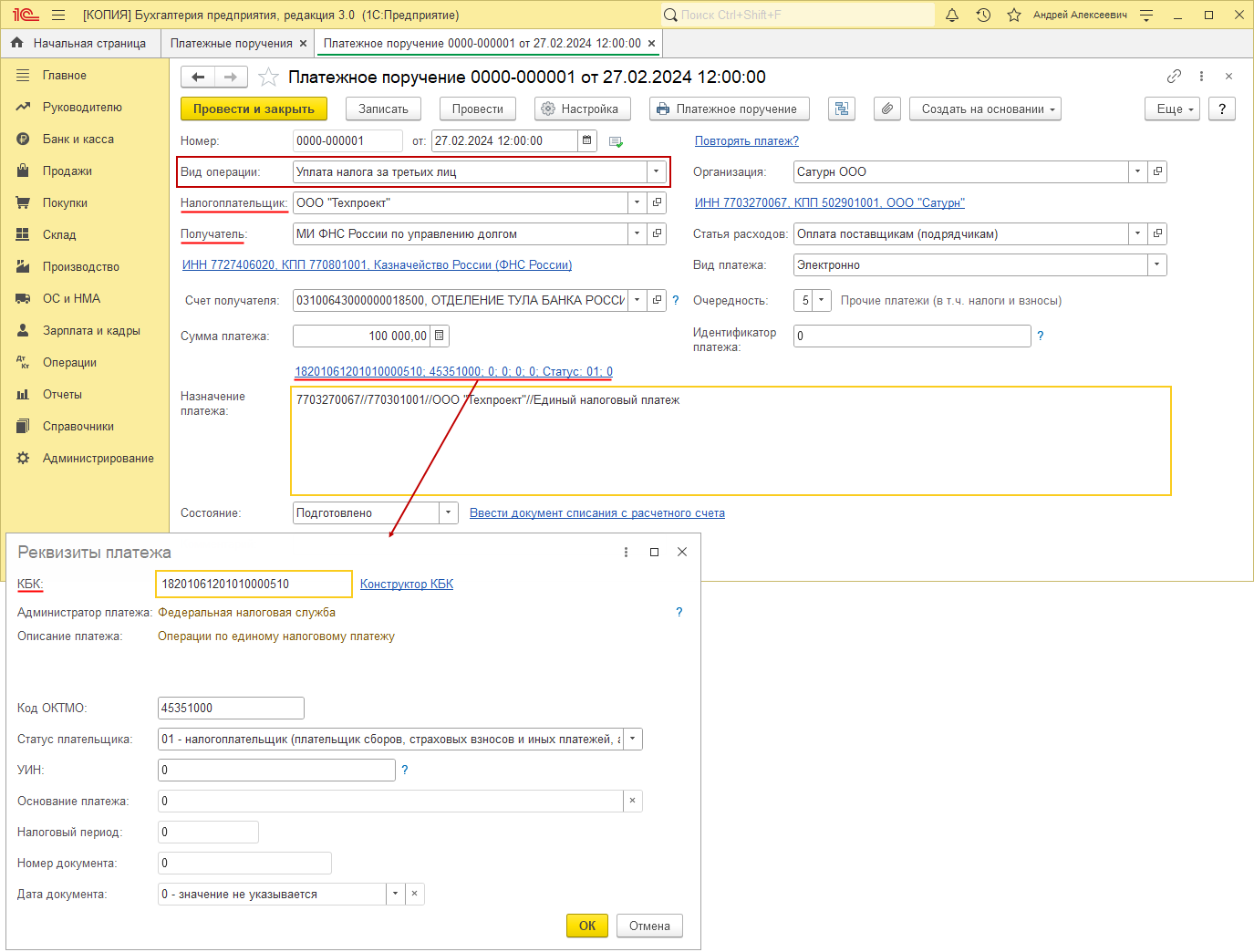
Task: Print Платежное поручение button
Action: tap(730, 109)
